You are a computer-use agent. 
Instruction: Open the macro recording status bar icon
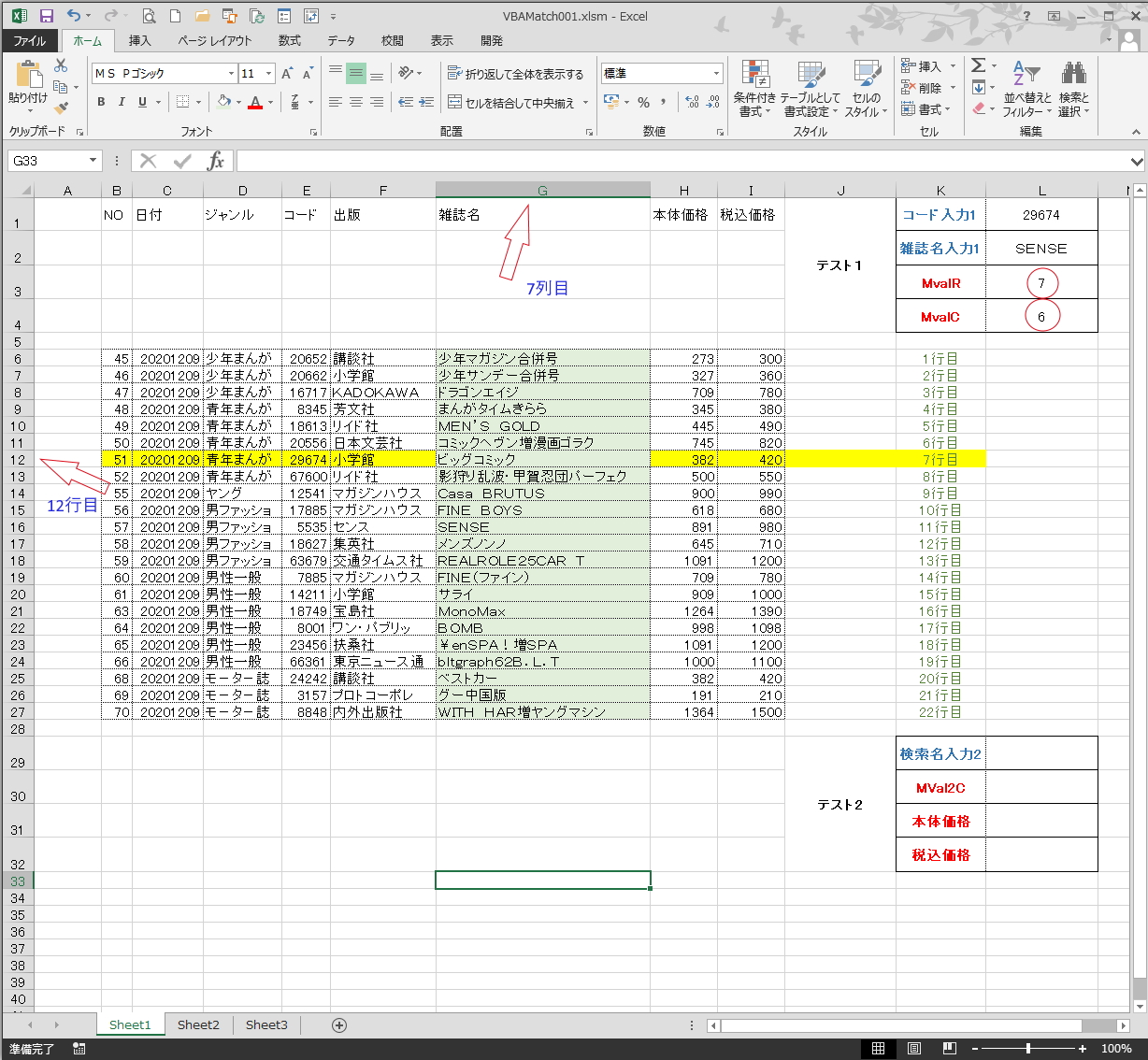click(79, 1049)
